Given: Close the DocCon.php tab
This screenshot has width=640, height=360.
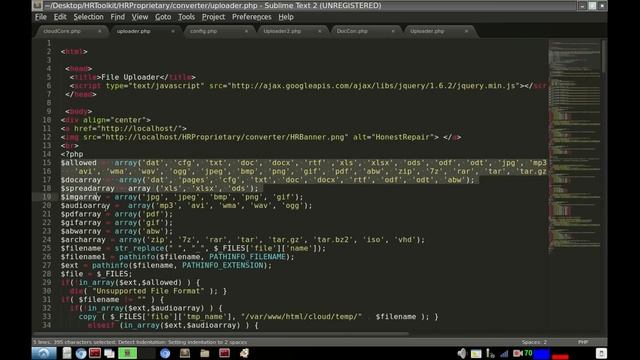Looking at the screenshot, I should click(393, 31).
